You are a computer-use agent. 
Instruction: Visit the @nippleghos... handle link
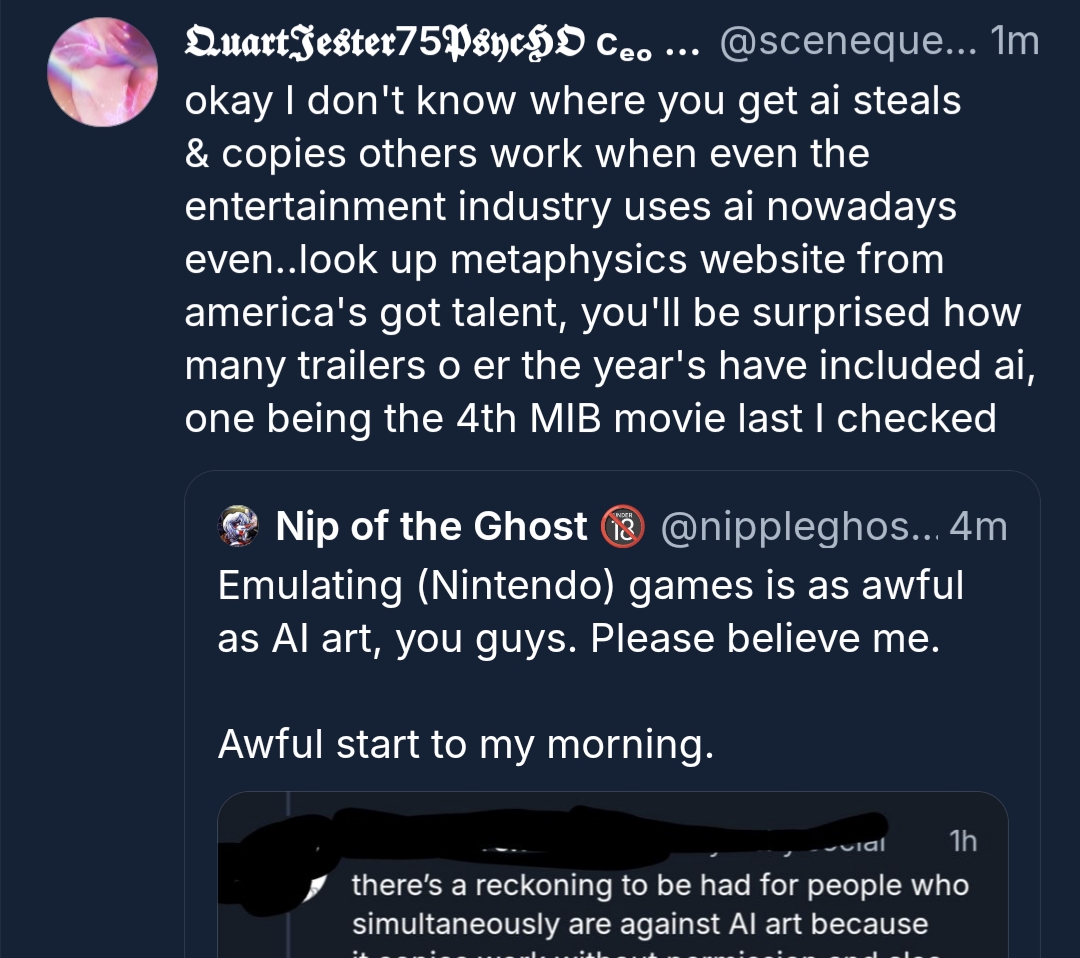[x=796, y=526]
